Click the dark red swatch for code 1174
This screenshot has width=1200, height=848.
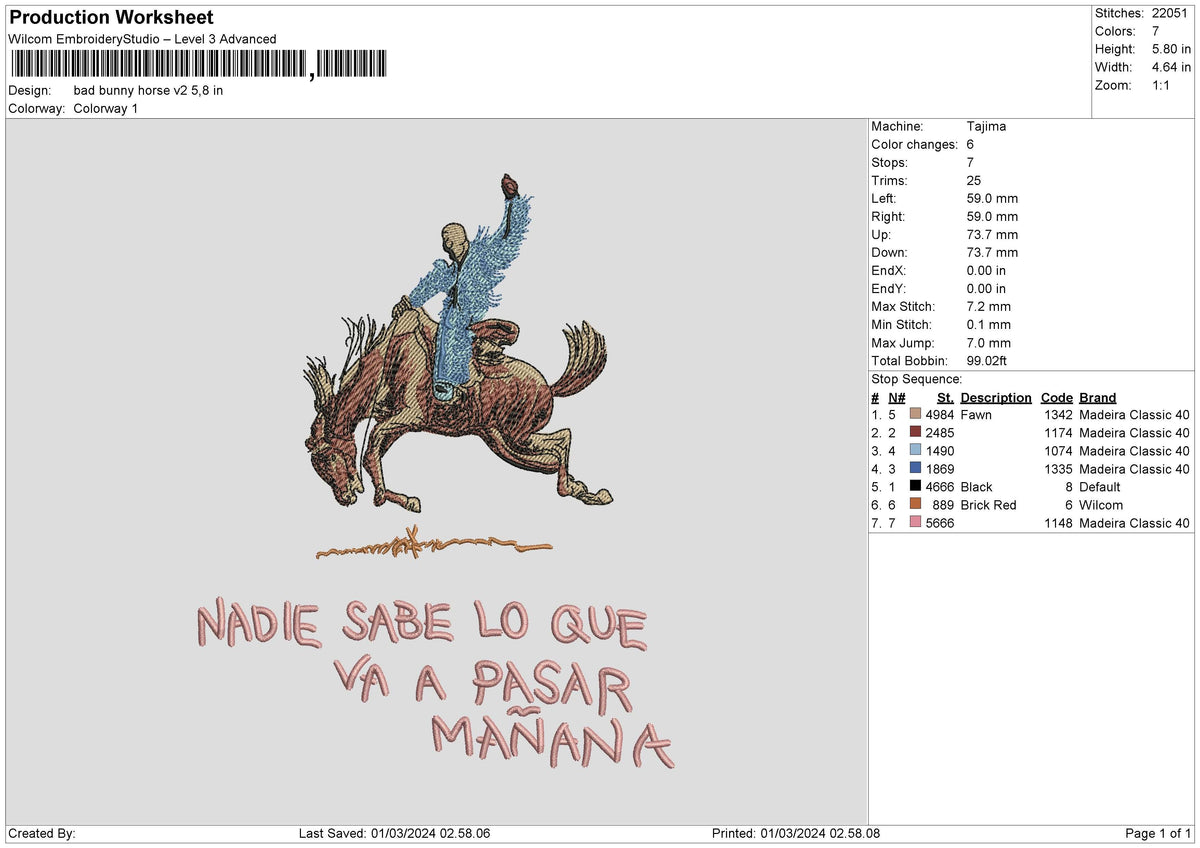click(x=915, y=433)
